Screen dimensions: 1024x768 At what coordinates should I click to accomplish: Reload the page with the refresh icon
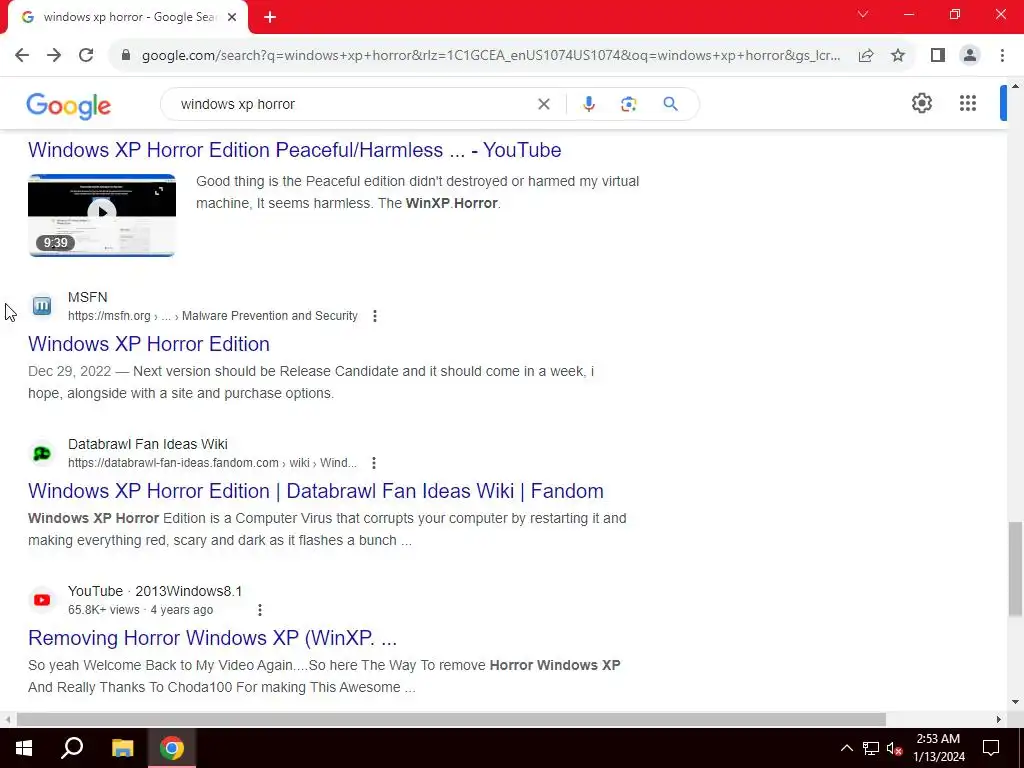[86, 56]
